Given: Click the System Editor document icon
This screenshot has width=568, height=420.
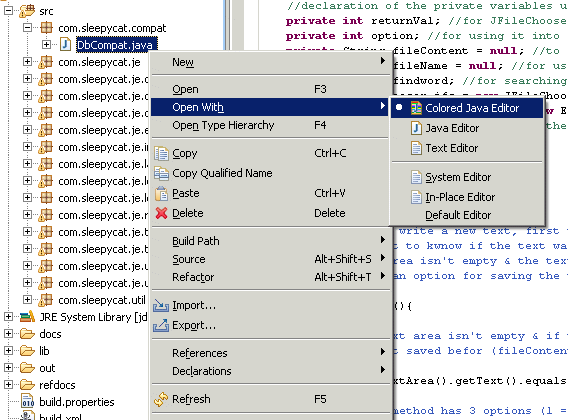Looking at the screenshot, I should point(416,177).
